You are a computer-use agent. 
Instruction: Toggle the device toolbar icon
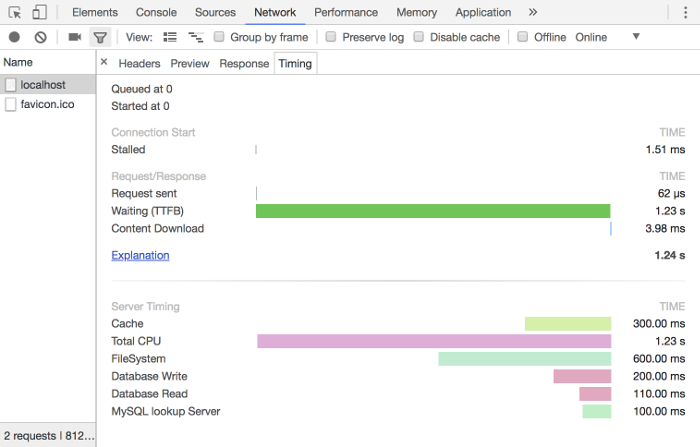click(x=39, y=13)
